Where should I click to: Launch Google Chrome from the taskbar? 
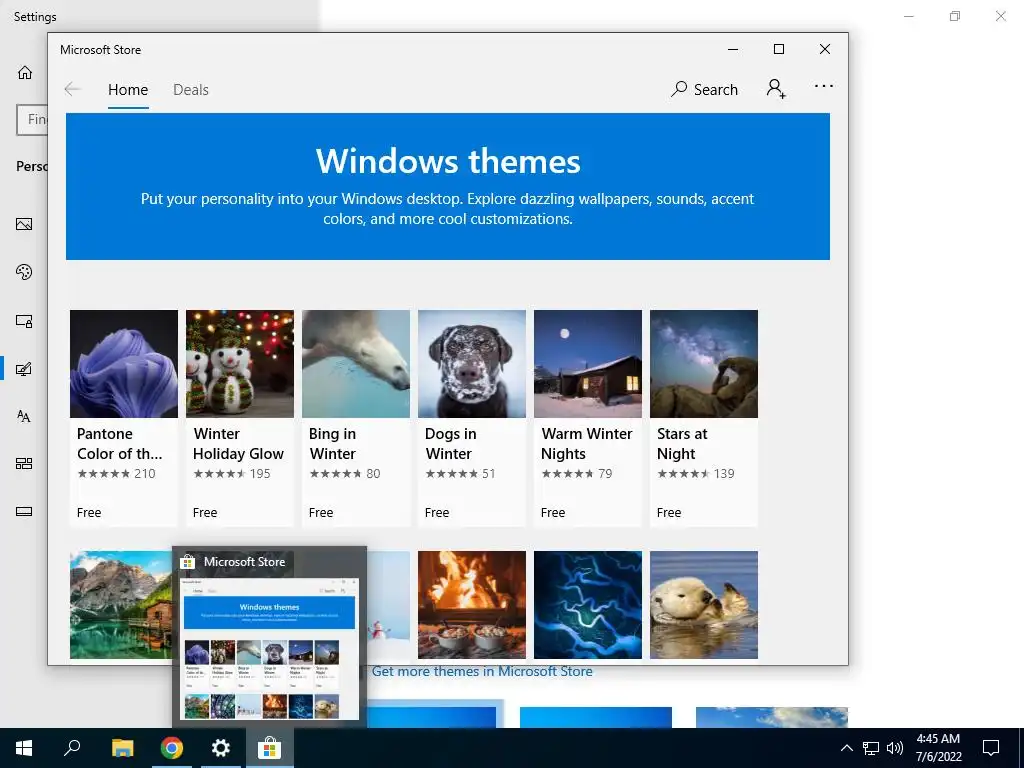pyautogui.click(x=172, y=748)
